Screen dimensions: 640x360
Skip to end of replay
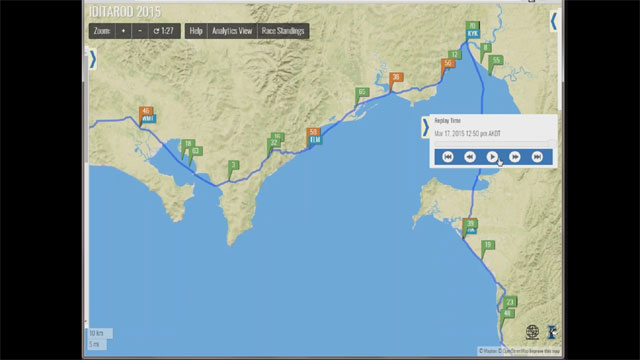pos(537,157)
